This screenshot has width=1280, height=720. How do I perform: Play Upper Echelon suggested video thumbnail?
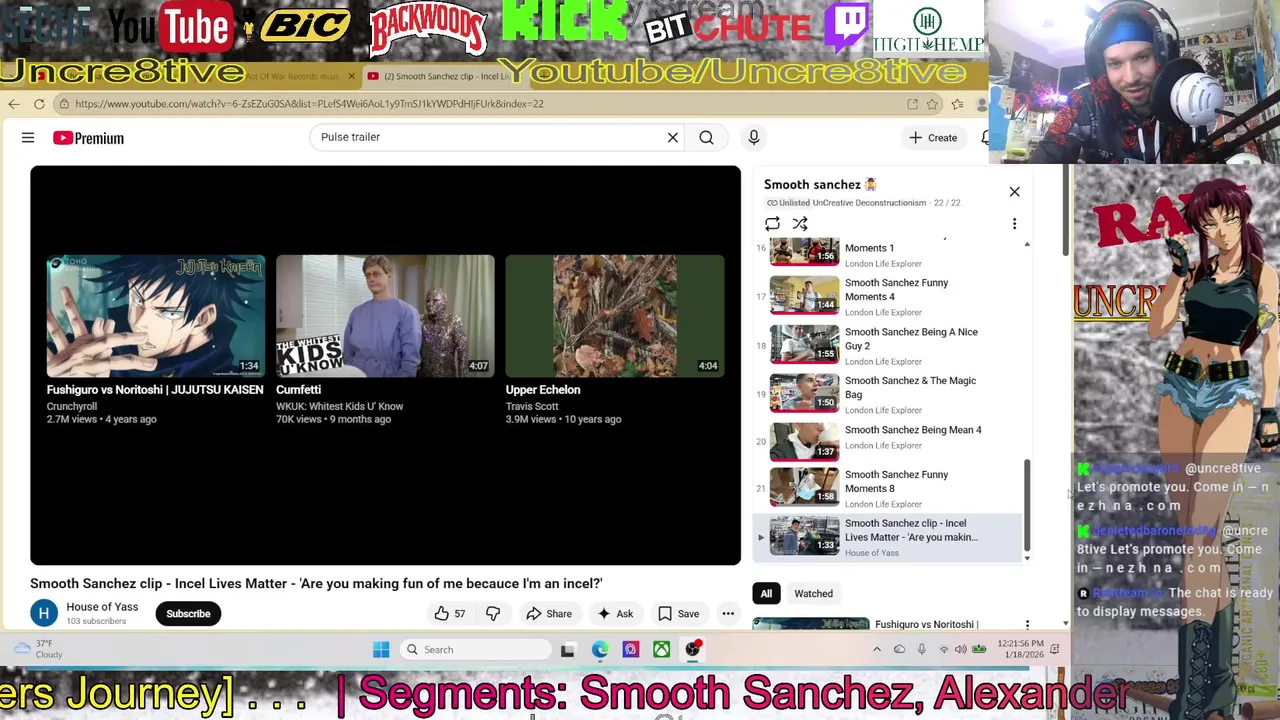click(x=615, y=315)
